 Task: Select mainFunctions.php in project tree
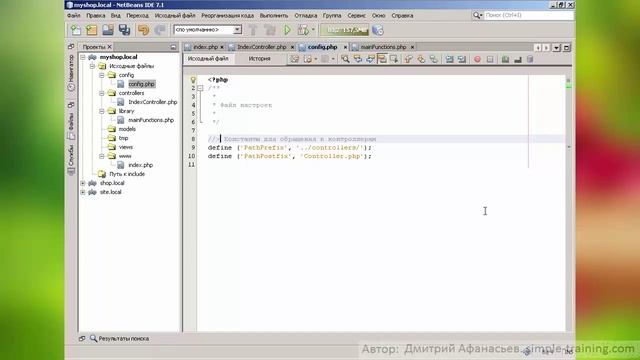[151, 120]
